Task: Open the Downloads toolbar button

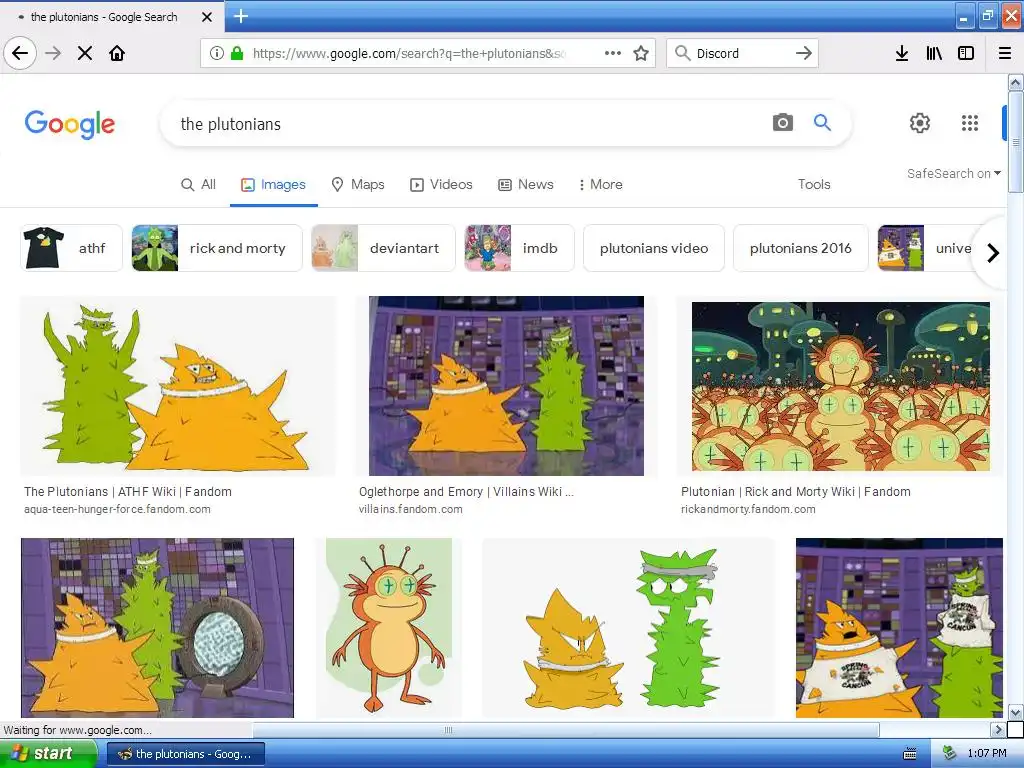Action: (x=902, y=53)
